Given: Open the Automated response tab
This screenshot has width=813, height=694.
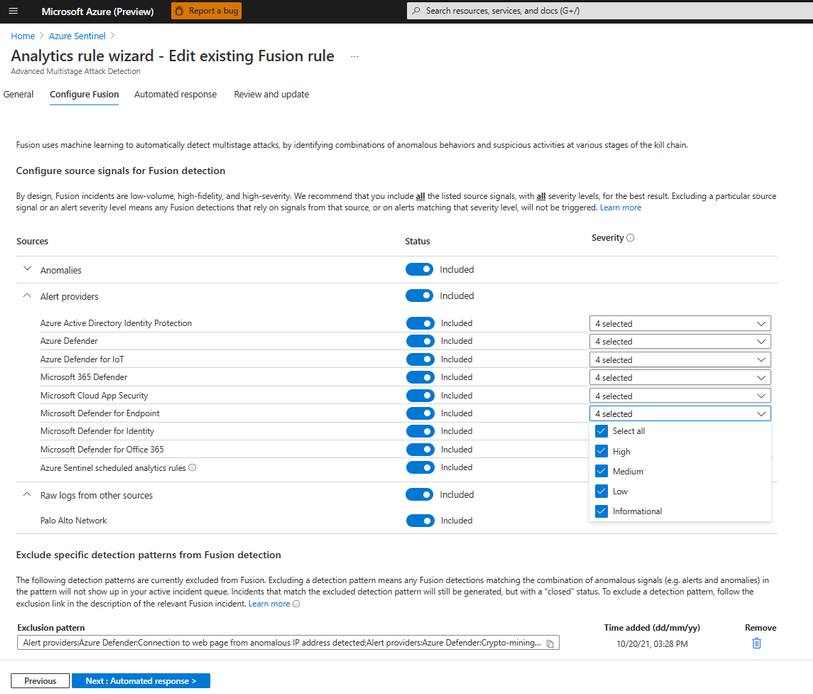Looking at the screenshot, I should (175, 94).
